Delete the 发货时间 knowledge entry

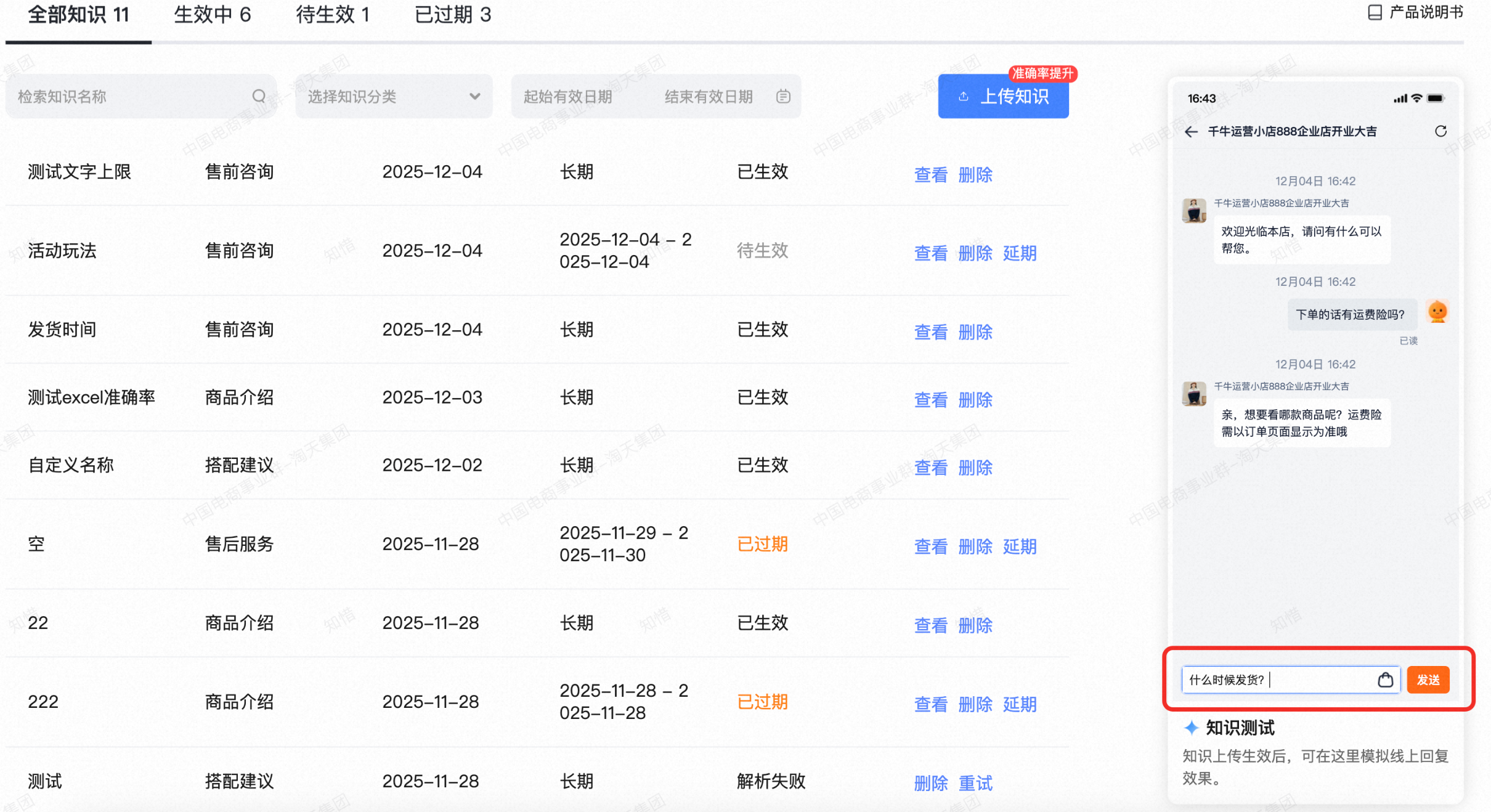coord(975,331)
